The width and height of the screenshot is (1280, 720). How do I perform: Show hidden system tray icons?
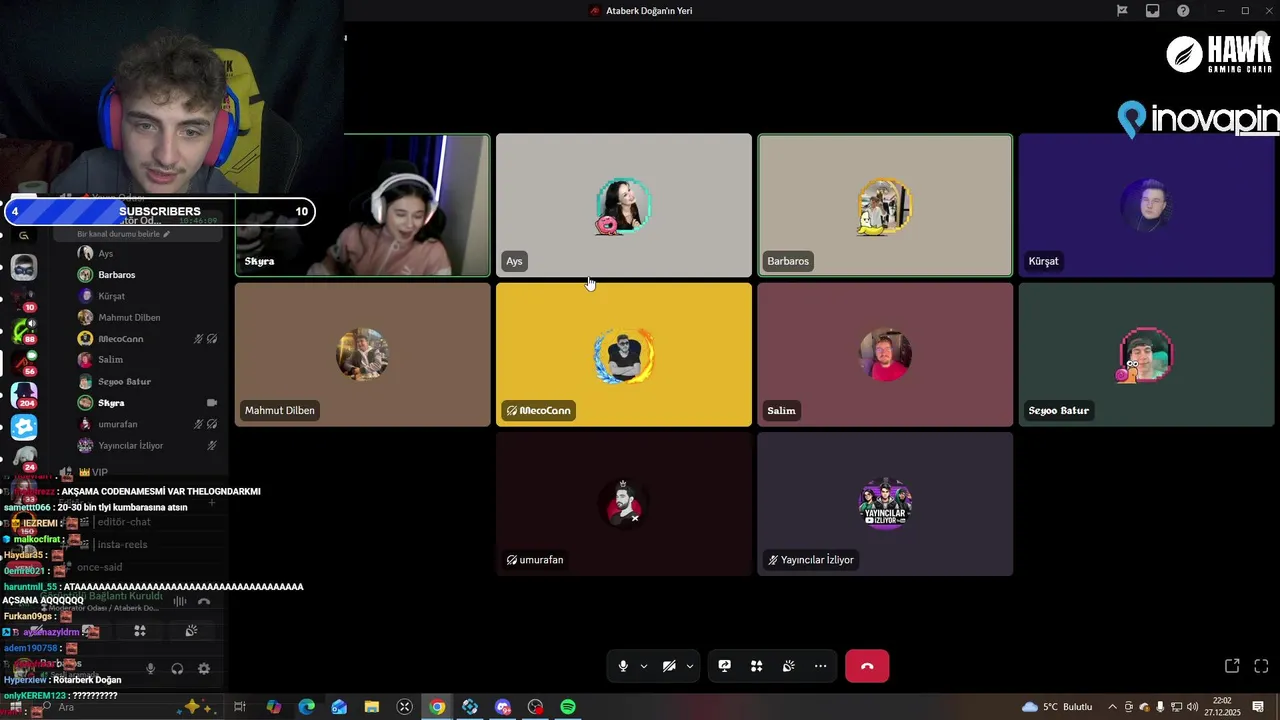pyautogui.click(x=1112, y=707)
